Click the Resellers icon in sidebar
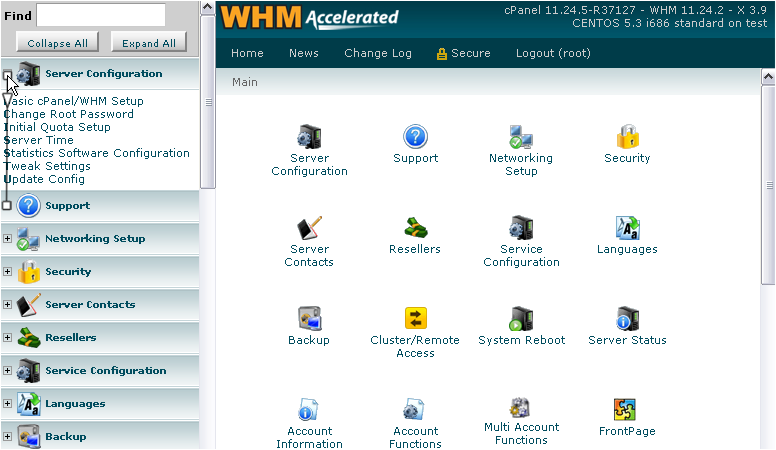The width and height of the screenshot is (776, 450). pos(28,338)
